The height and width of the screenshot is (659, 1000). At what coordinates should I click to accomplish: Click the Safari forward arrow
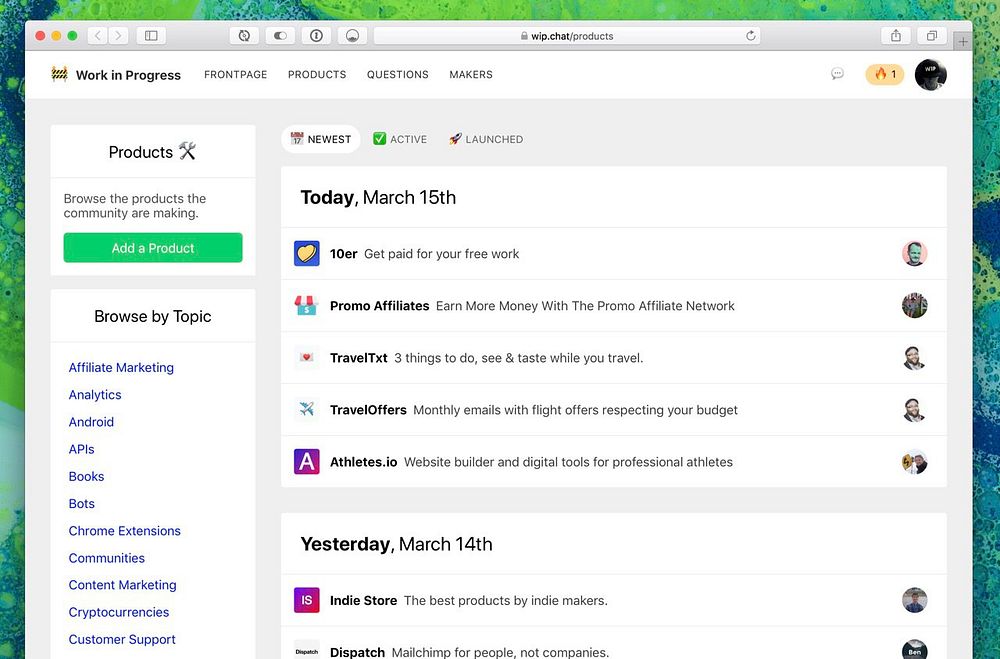[119, 36]
